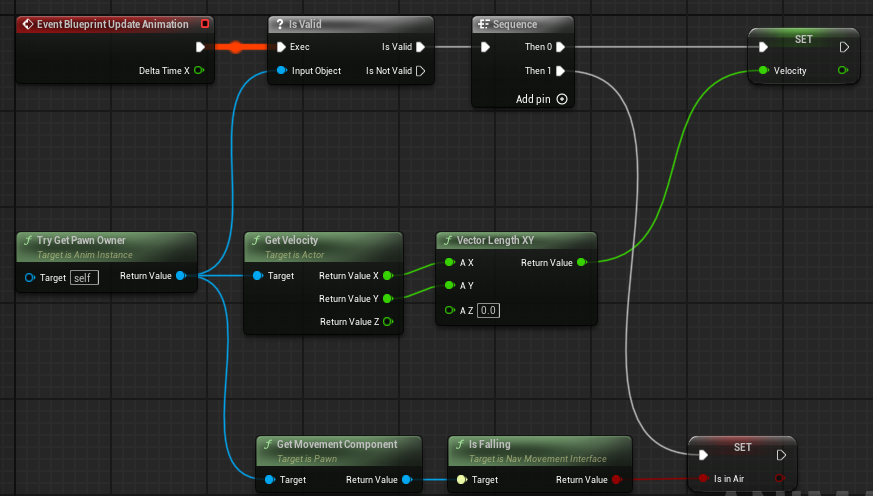
Task: Select the Is Valid node title
Action: click(x=305, y=24)
